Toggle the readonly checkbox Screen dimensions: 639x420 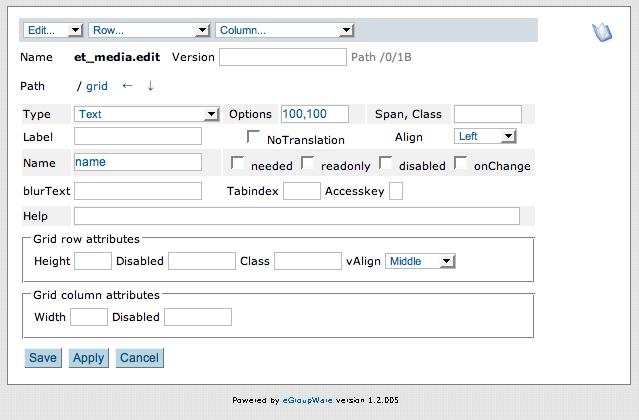click(x=307, y=163)
